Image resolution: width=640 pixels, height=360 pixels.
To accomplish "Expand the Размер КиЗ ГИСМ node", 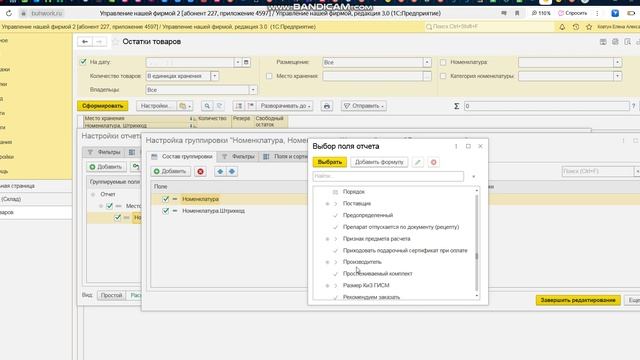I will click(x=327, y=285).
